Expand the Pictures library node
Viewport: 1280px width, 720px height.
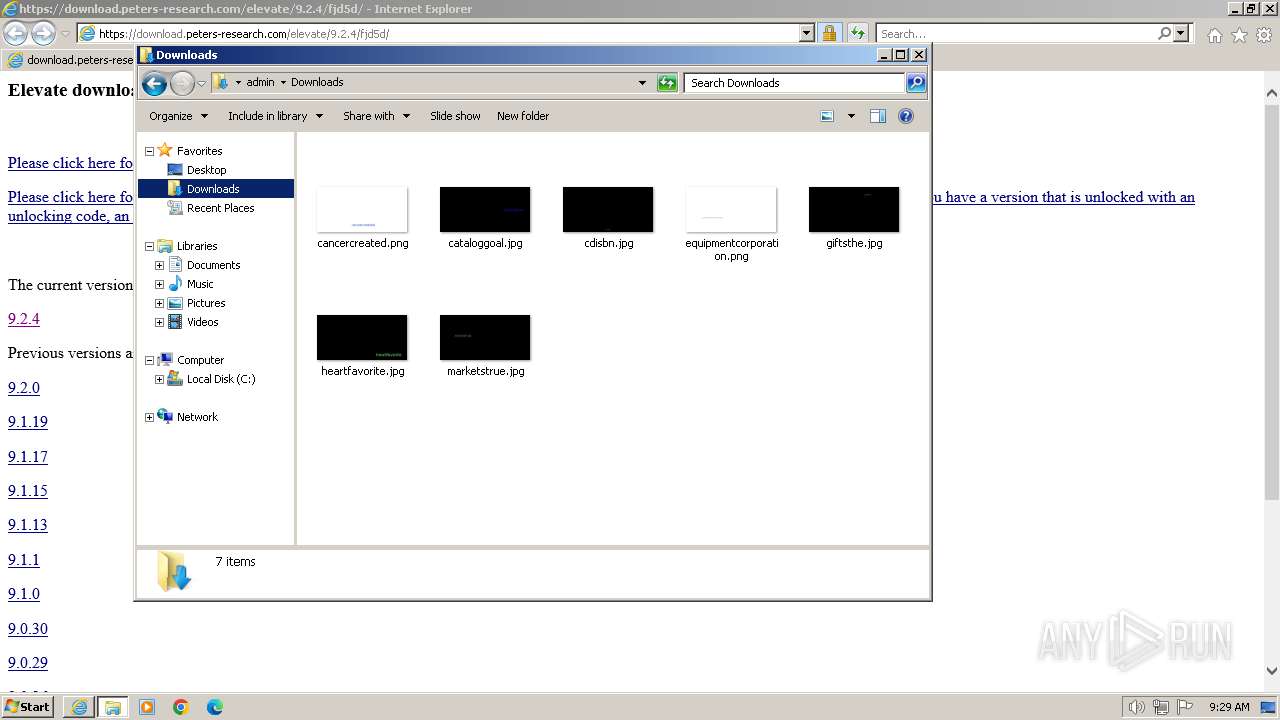pos(159,303)
